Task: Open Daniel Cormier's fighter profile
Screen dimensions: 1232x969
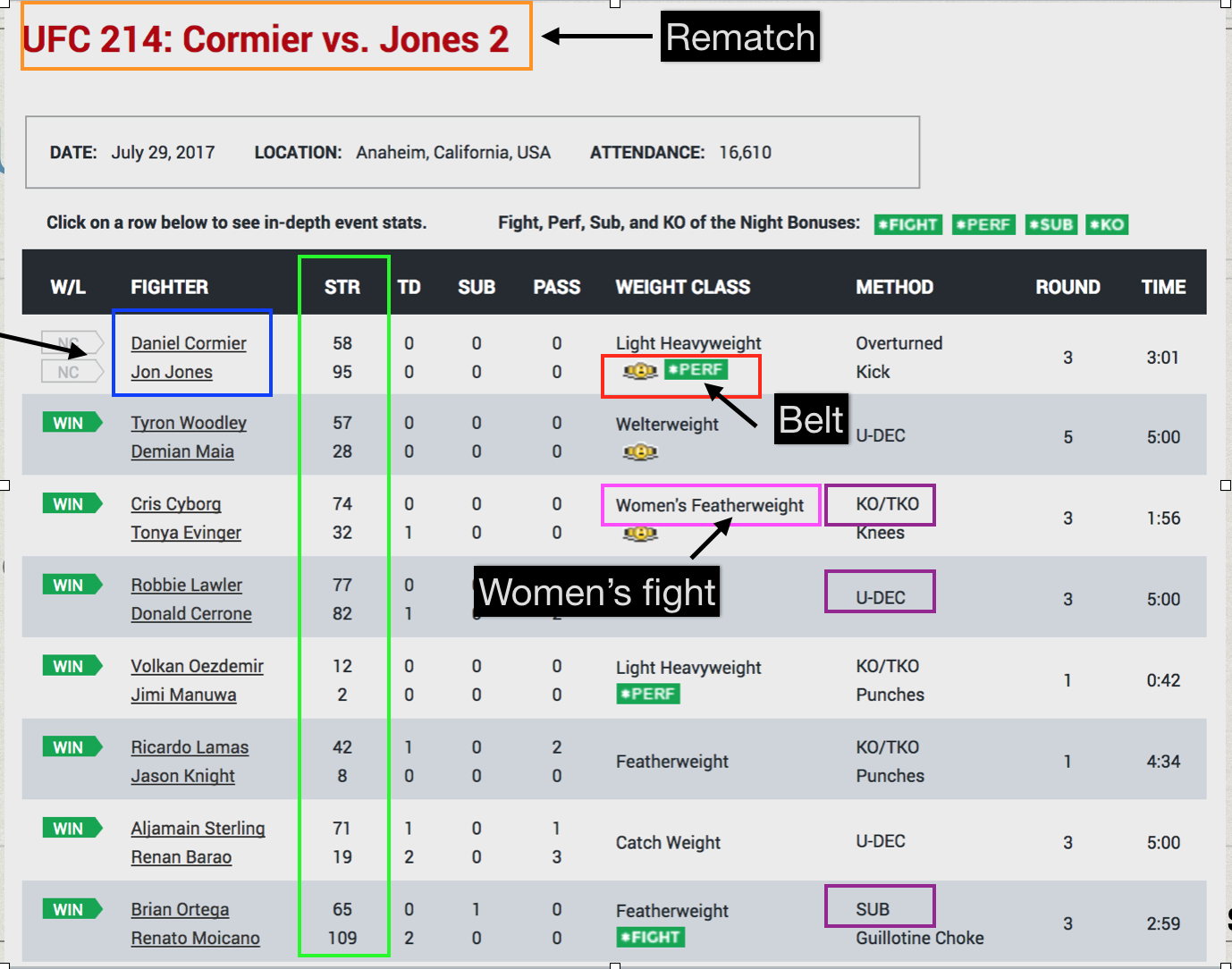Action: (x=189, y=342)
